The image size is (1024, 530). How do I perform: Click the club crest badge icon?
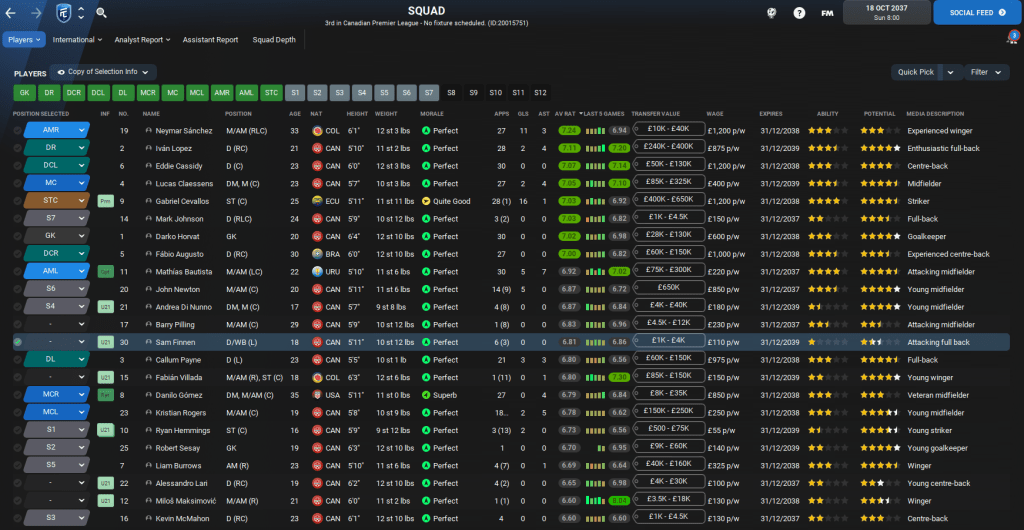pyautogui.click(x=63, y=13)
